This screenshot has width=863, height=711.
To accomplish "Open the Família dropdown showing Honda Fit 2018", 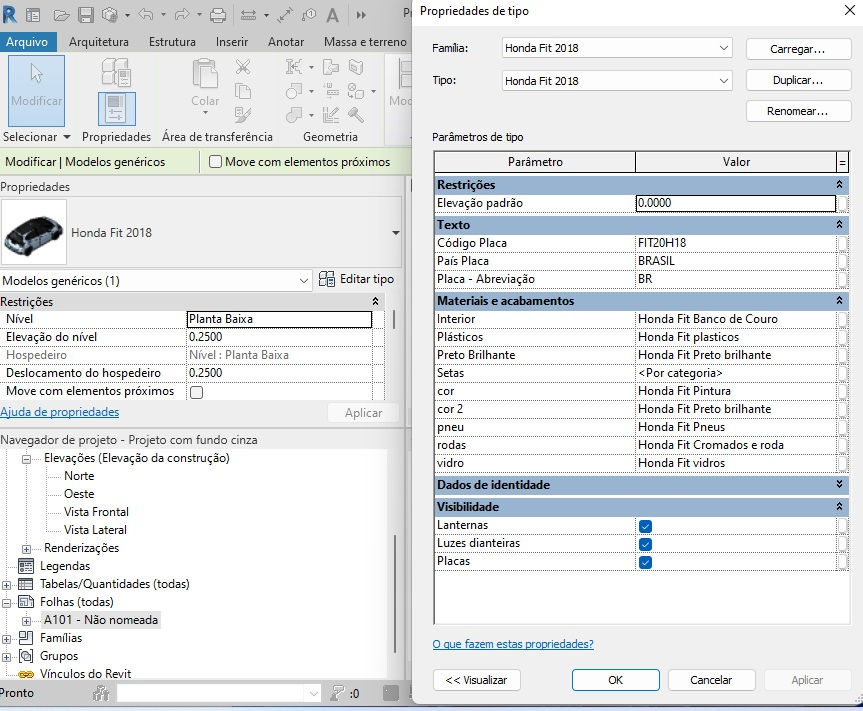I will point(617,48).
